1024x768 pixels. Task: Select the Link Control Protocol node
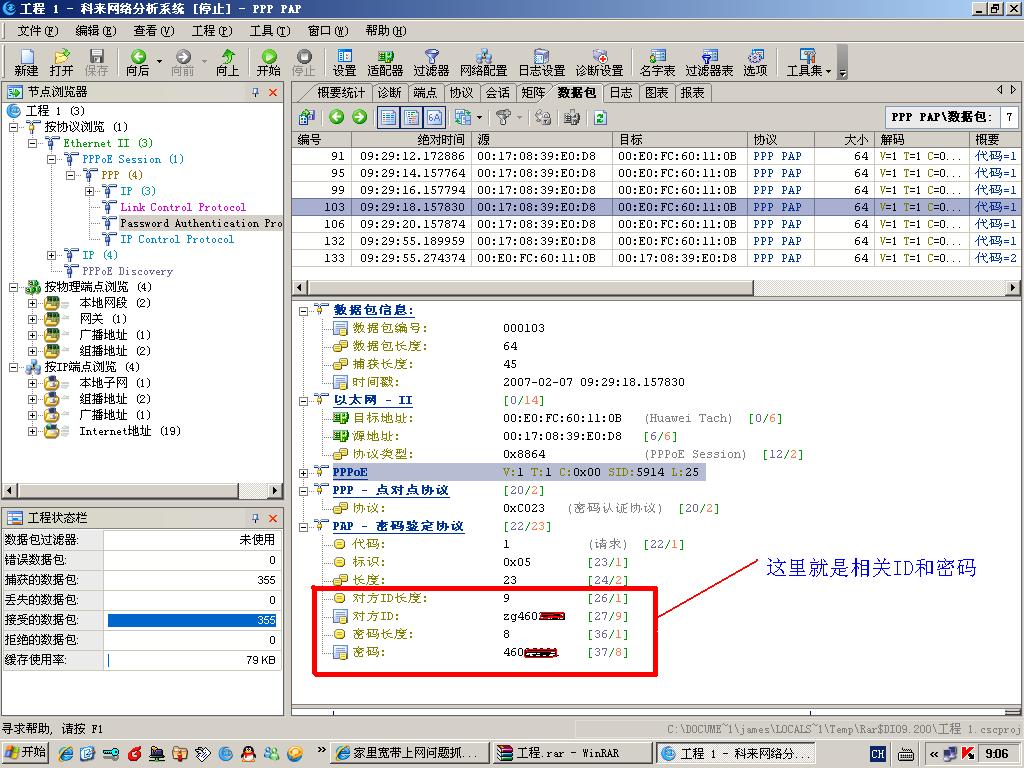(x=182, y=207)
